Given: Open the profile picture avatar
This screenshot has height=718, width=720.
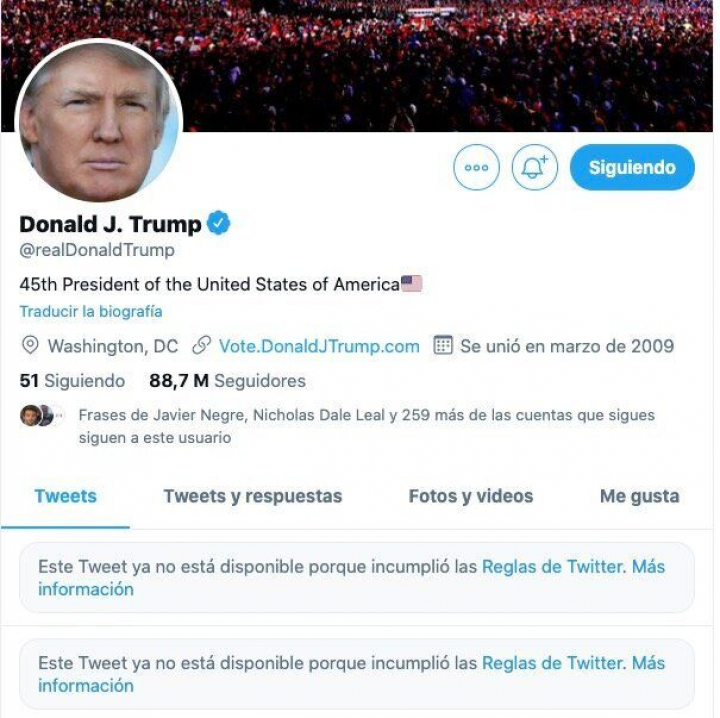Looking at the screenshot, I should point(99,121).
